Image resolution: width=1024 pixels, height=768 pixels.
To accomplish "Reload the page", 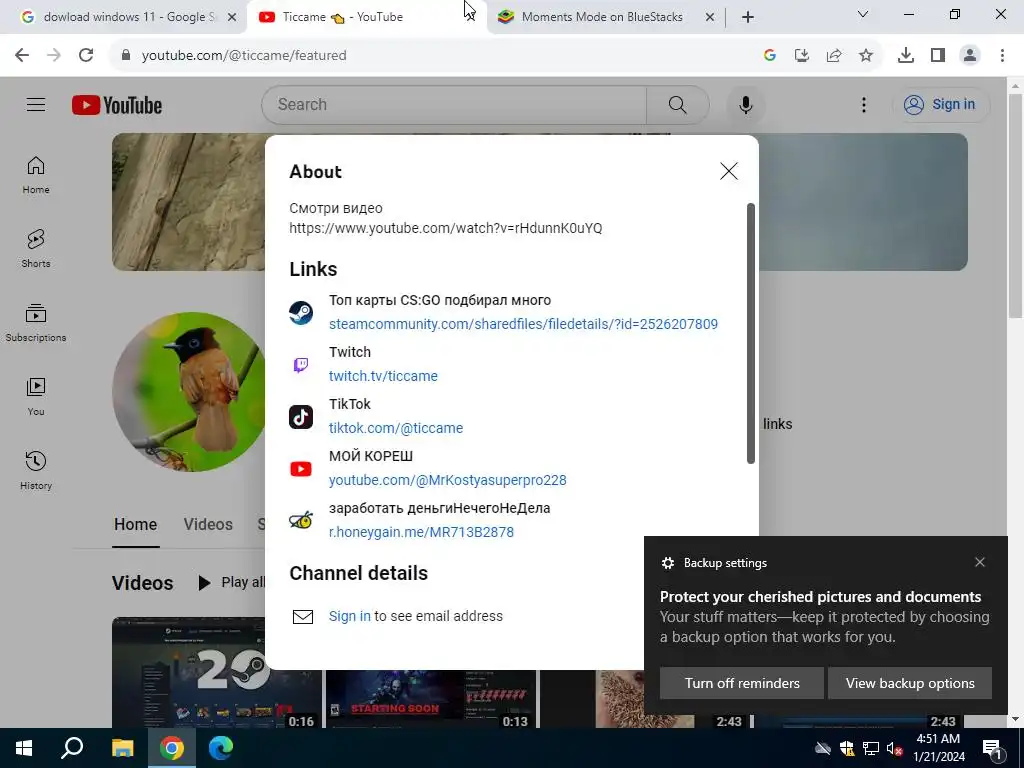I will click(x=86, y=56).
